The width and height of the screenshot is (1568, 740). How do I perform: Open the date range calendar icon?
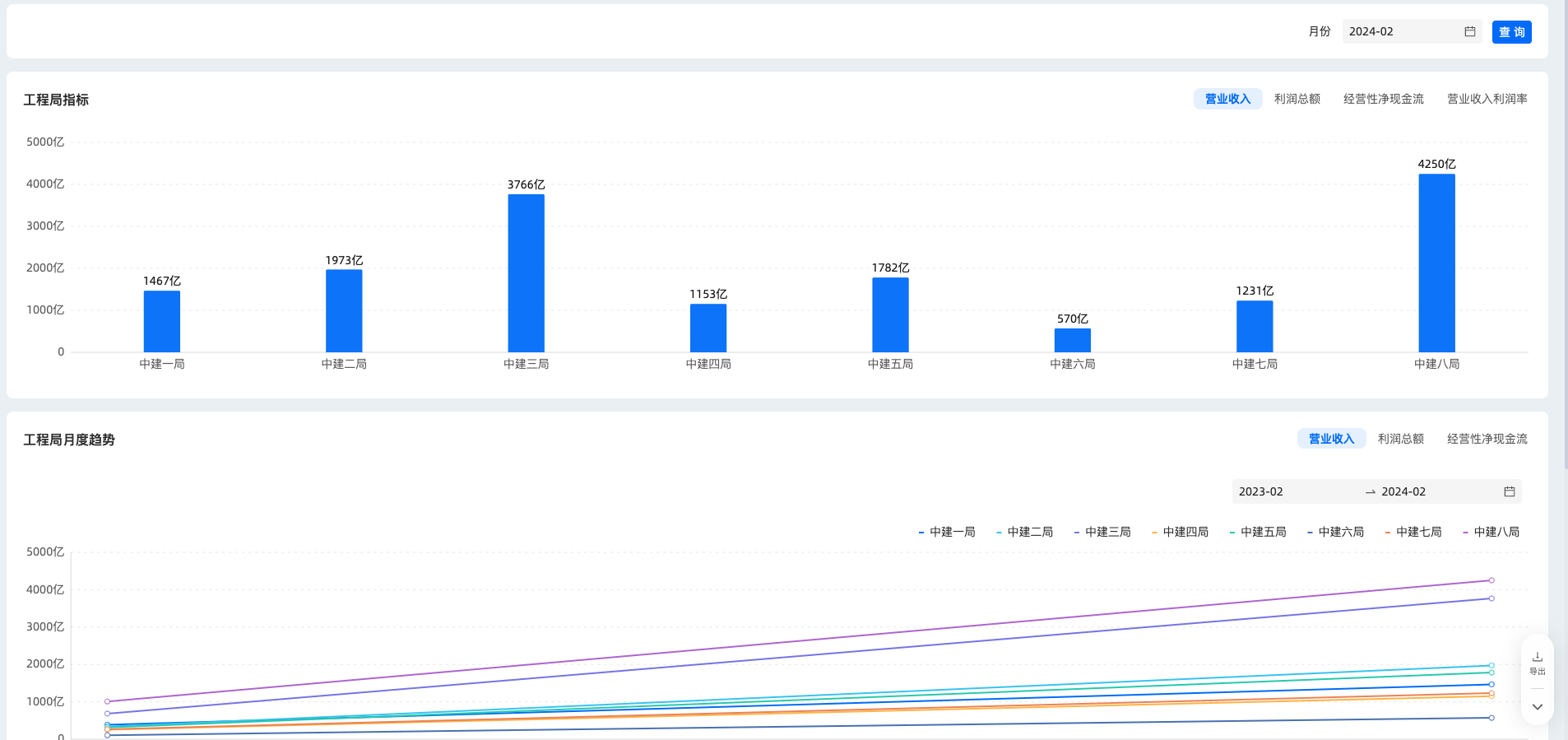[1509, 491]
